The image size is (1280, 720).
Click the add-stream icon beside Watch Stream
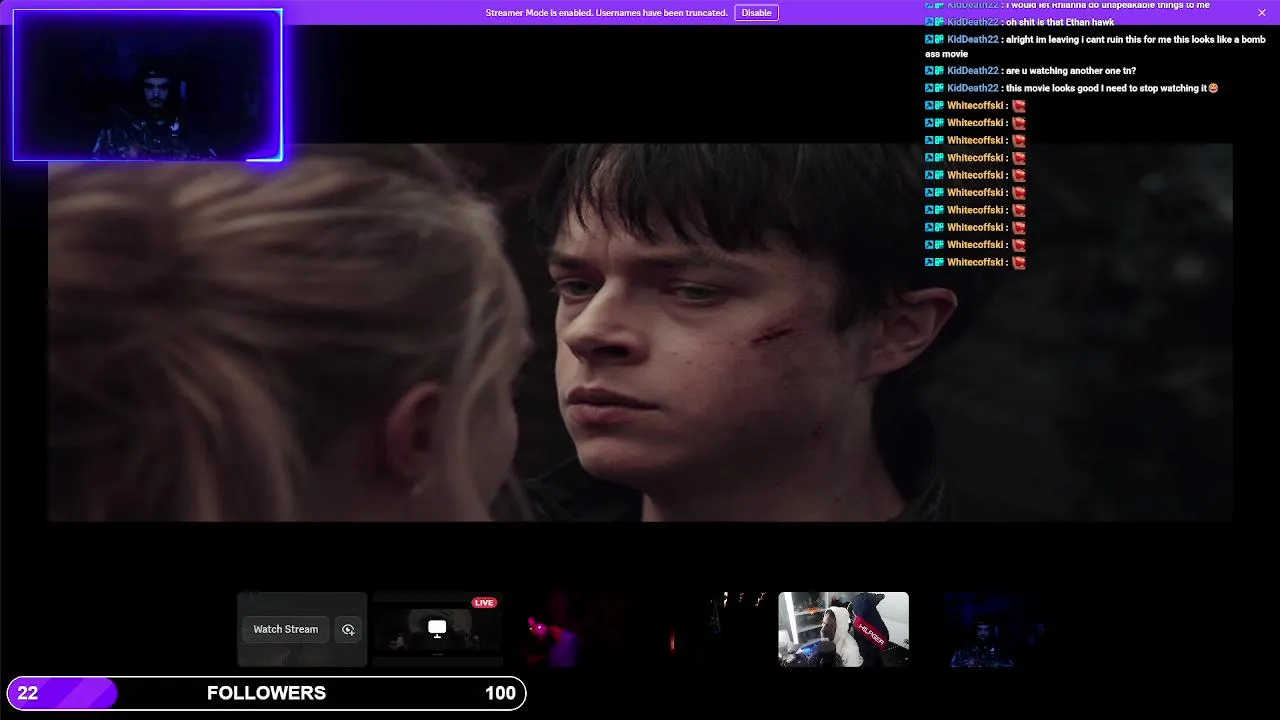pyautogui.click(x=348, y=629)
